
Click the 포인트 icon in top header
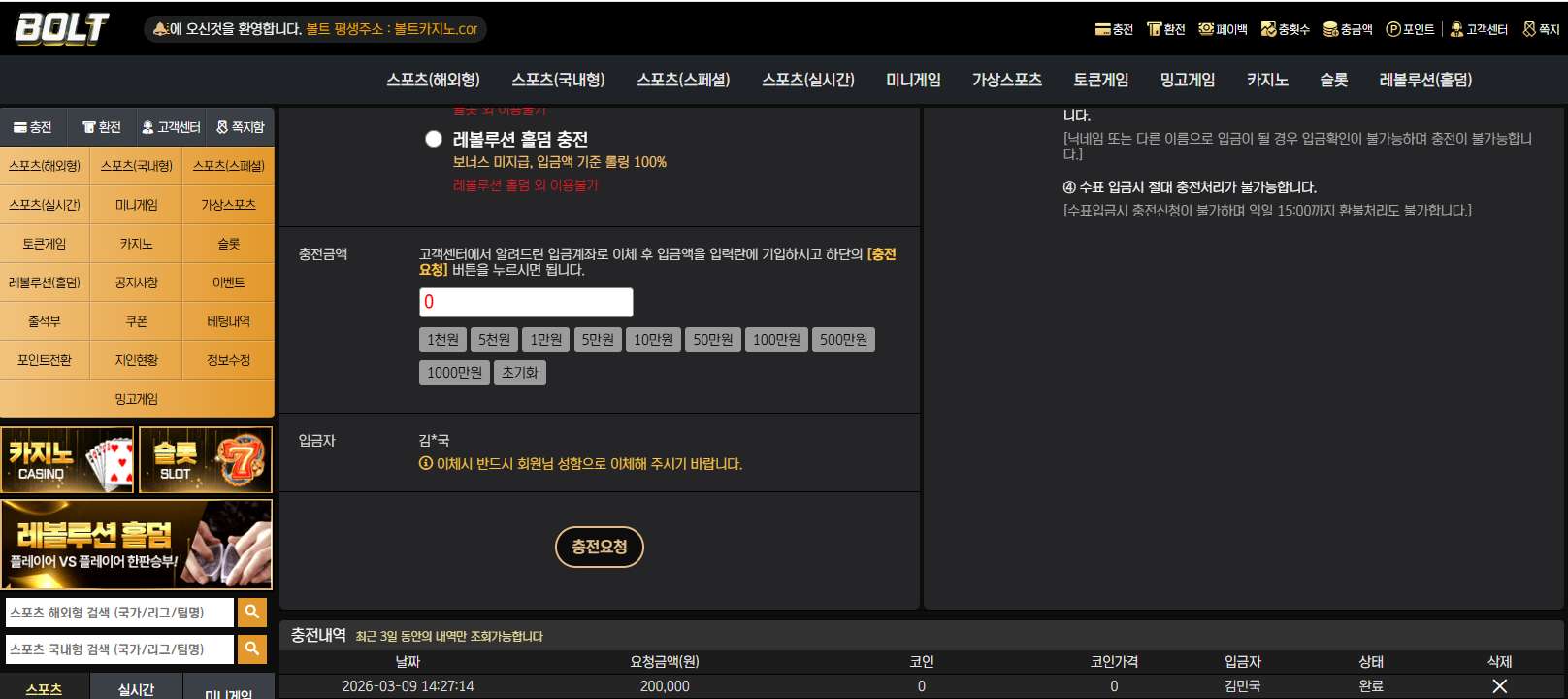coord(1393,29)
